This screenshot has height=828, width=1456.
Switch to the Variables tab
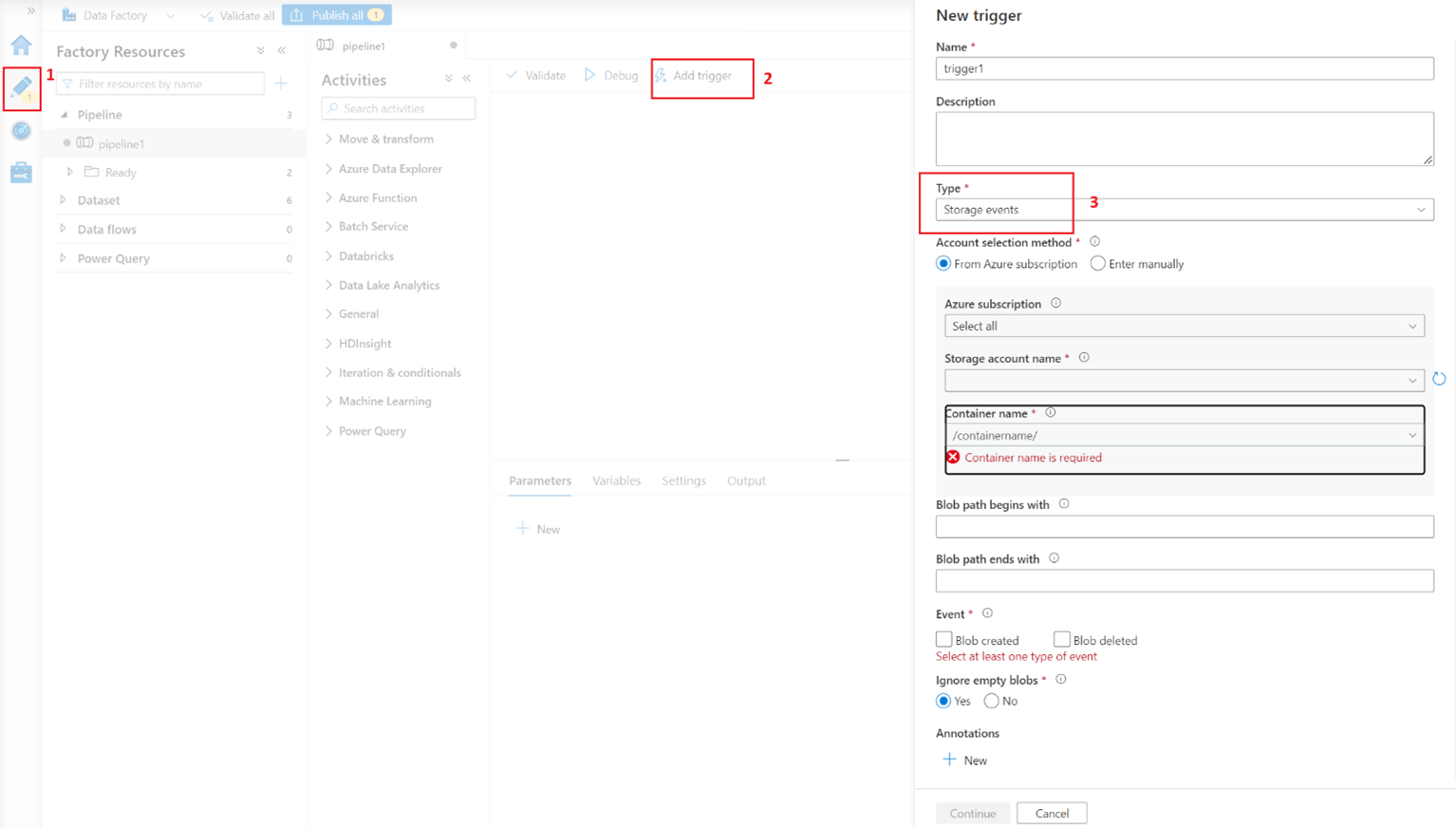[x=616, y=480]
